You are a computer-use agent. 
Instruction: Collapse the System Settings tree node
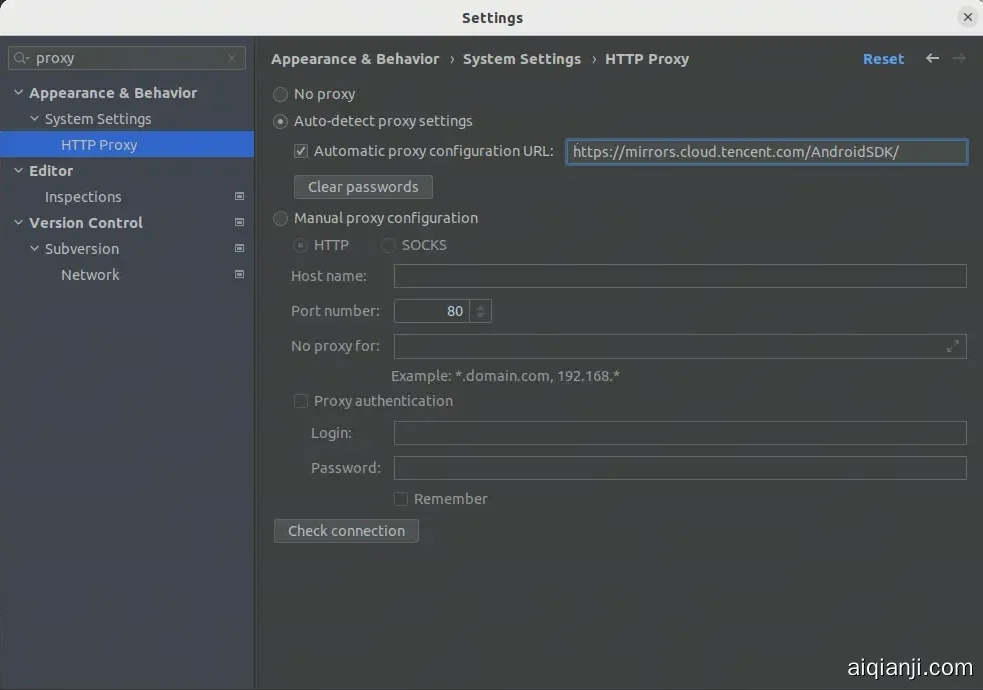(x=35, y=119)
